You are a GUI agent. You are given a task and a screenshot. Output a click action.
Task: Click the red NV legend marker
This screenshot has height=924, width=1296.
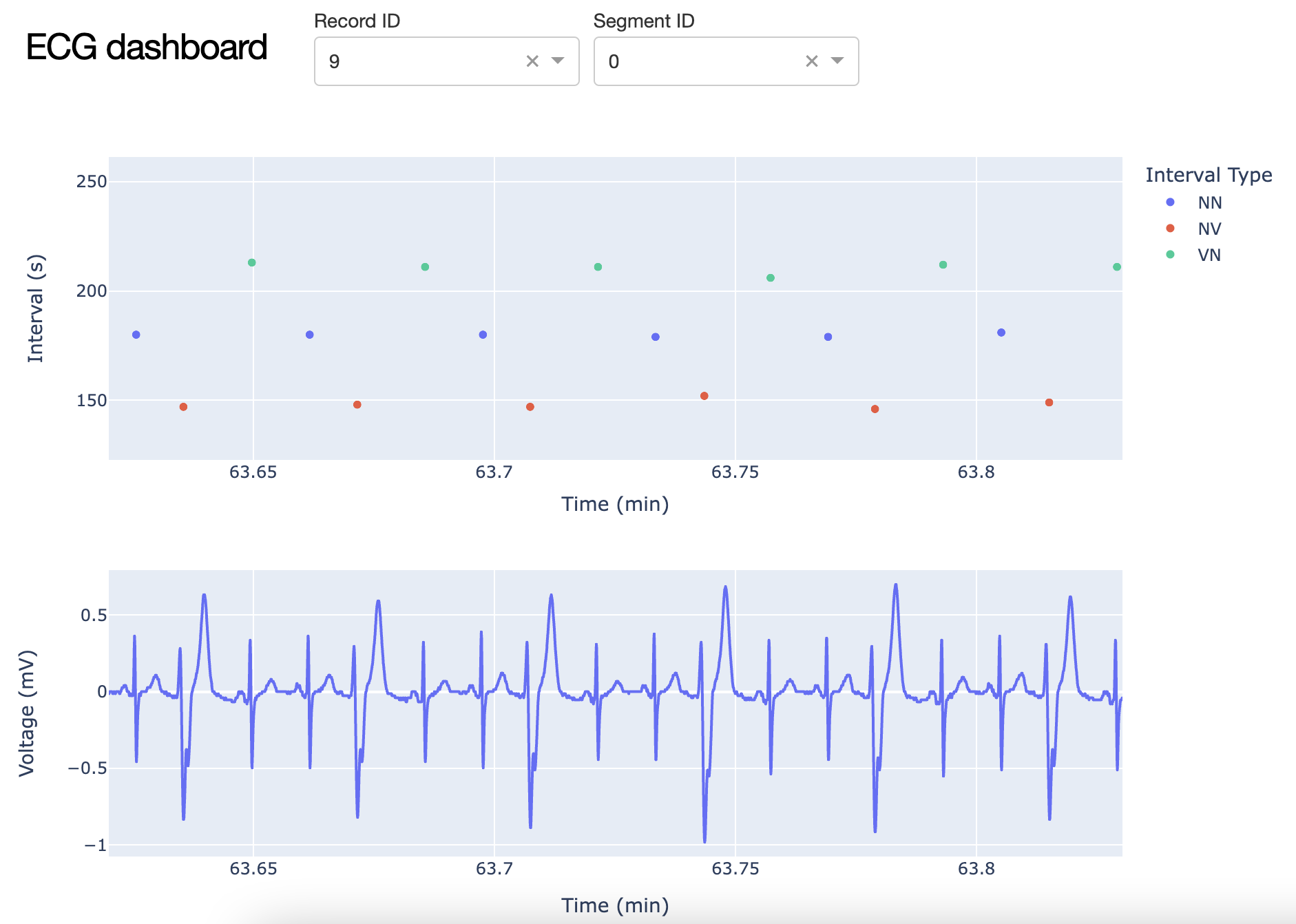(x=1170, y=228)
